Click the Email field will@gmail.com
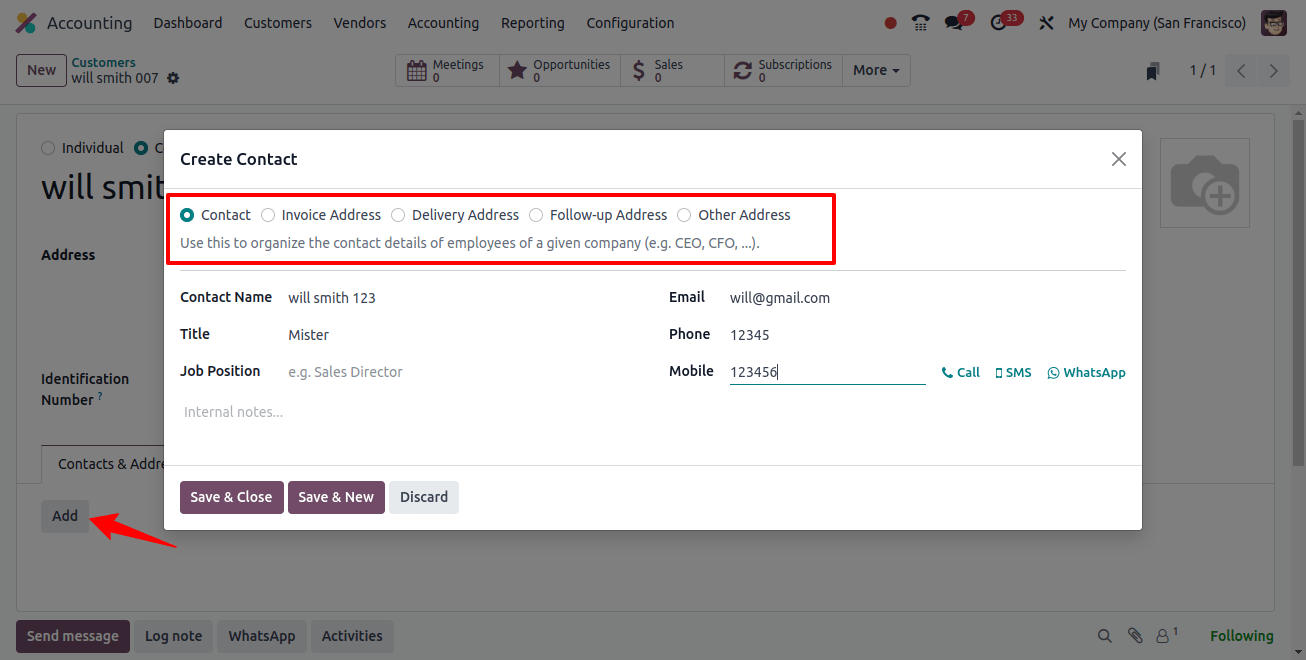Screen dimensions: 1306x660 click(x=927, y=298)
